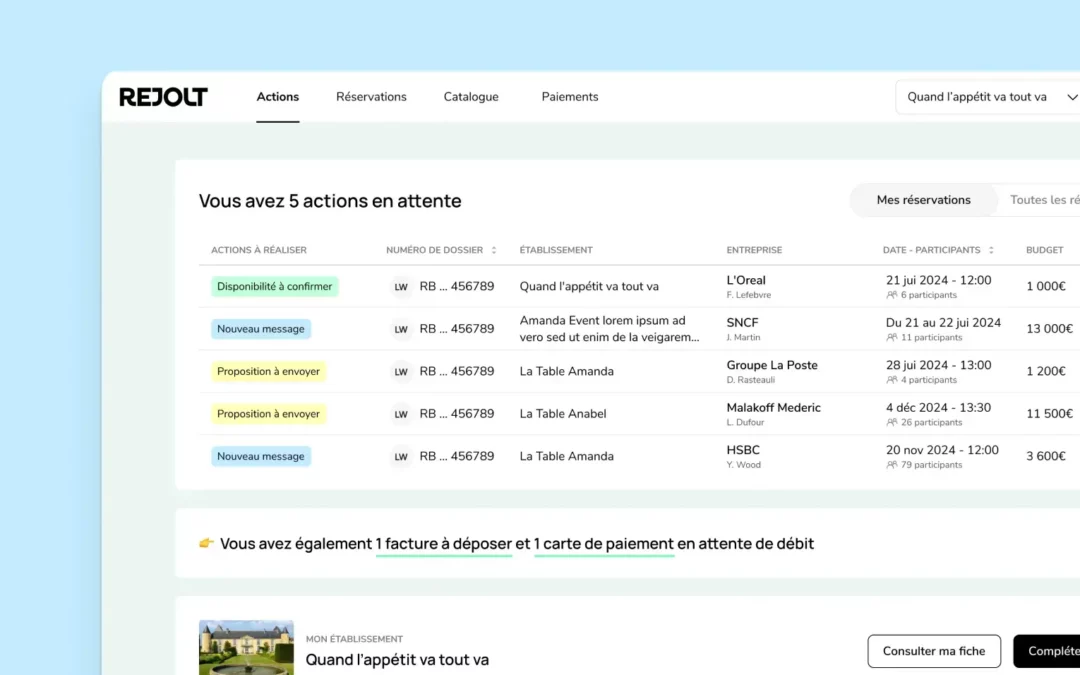Click contact name D. Rasteauli
The image size is (1080, 675).
tap(750, 380)
